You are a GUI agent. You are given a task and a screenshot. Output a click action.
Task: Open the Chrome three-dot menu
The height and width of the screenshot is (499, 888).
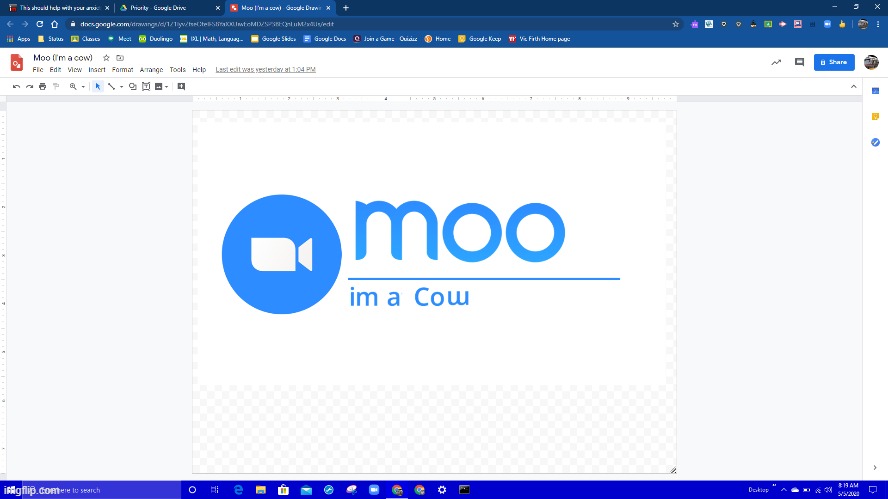[x=878, y=24]
